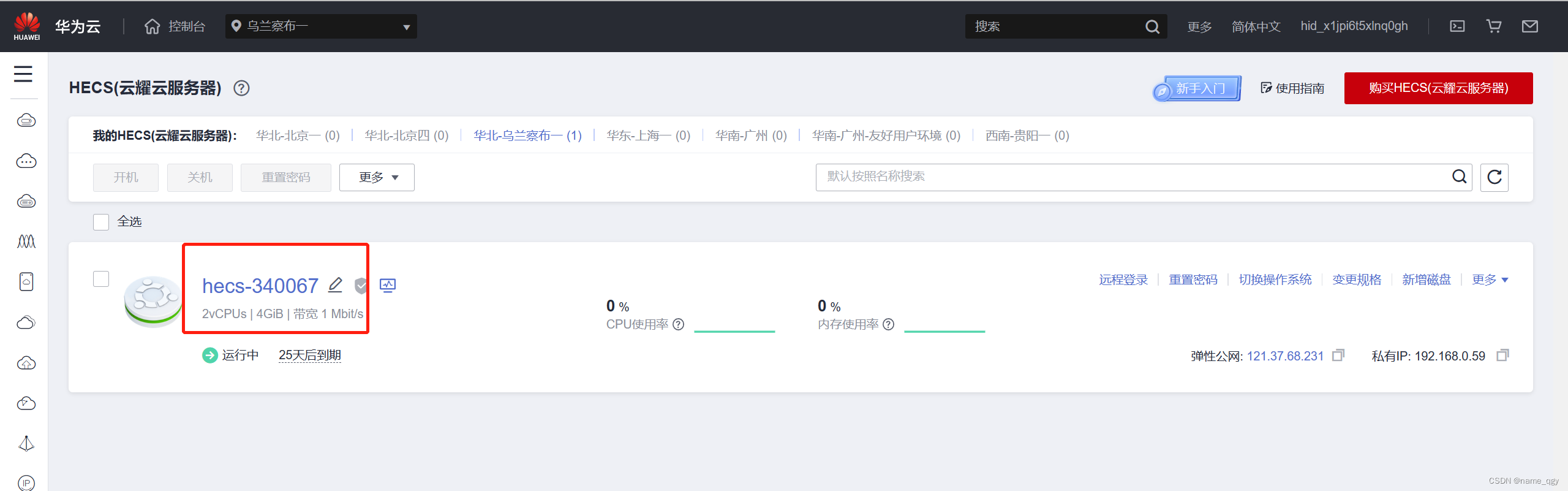The image size is (1568, 491).
Task: Open the document card sidebar icon
Action: coord(26,282)
